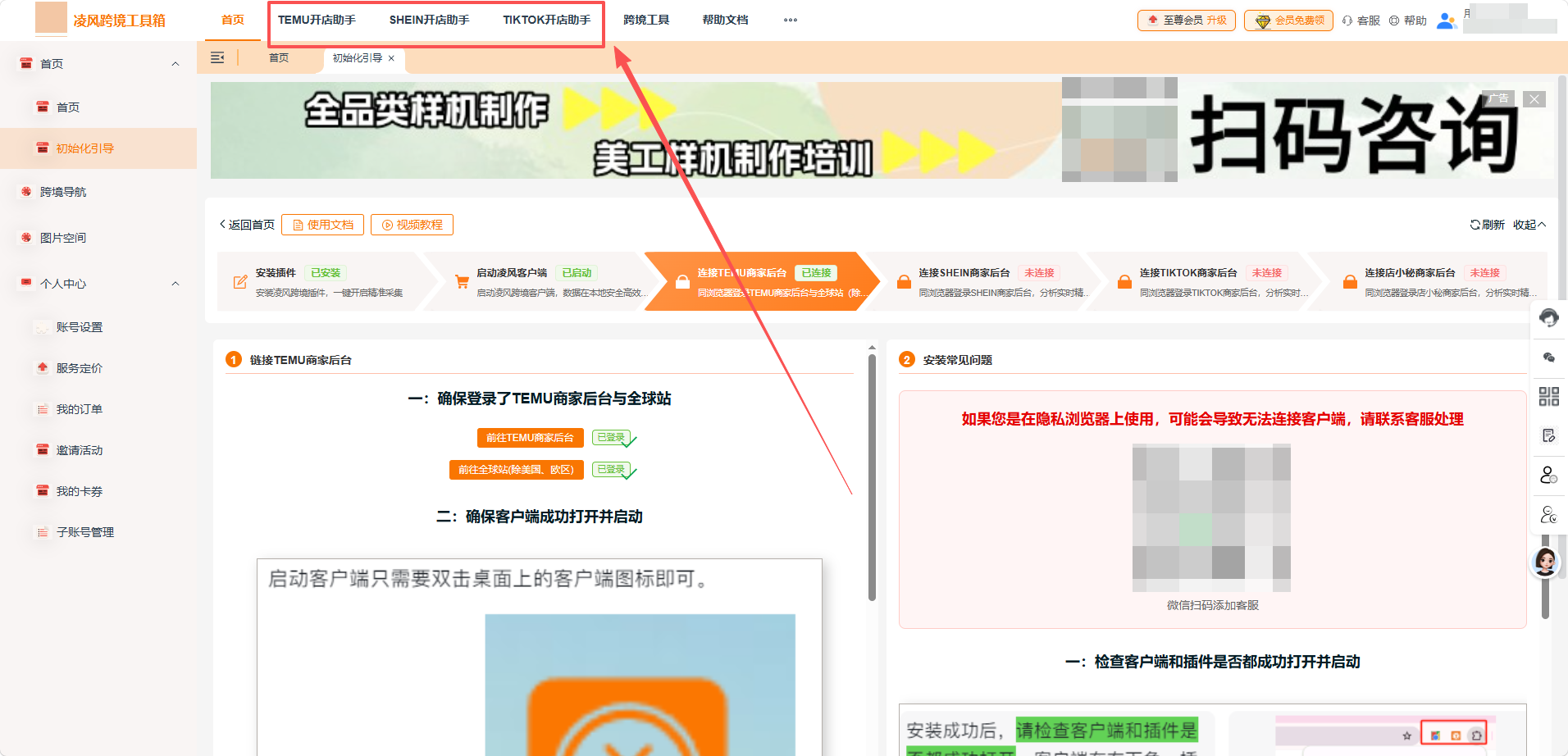
Task: Toggle sidebar collapse hamburger icon
Action: (x=217, y=57)
